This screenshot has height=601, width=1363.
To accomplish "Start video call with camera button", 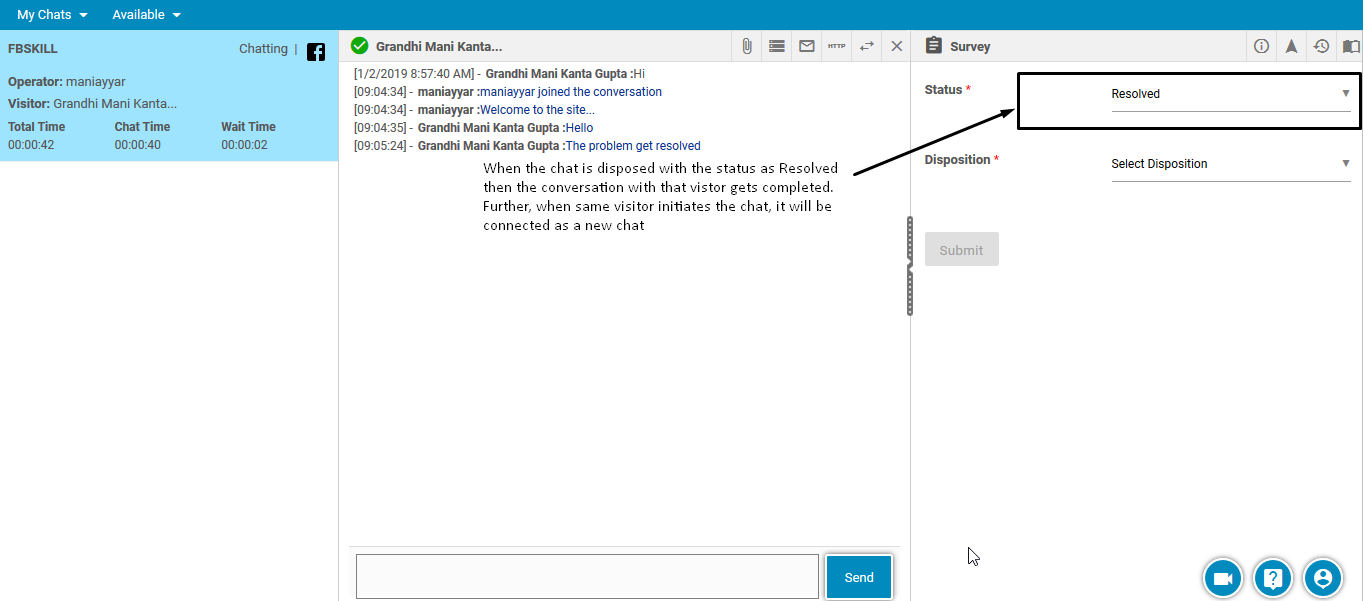I will click(1222, 578).
